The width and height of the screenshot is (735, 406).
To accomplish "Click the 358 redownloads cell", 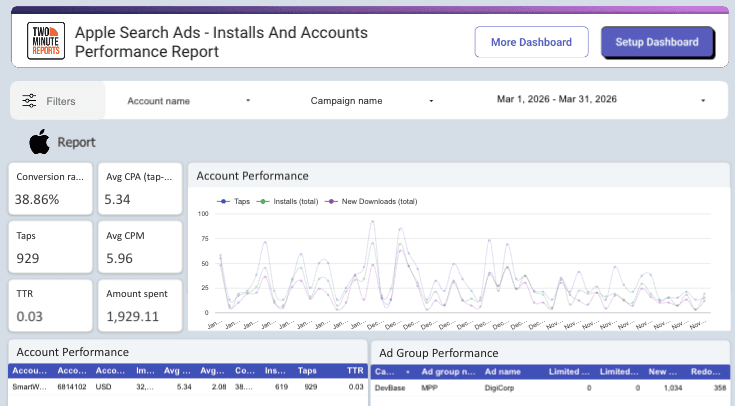I will click(720, 388).
